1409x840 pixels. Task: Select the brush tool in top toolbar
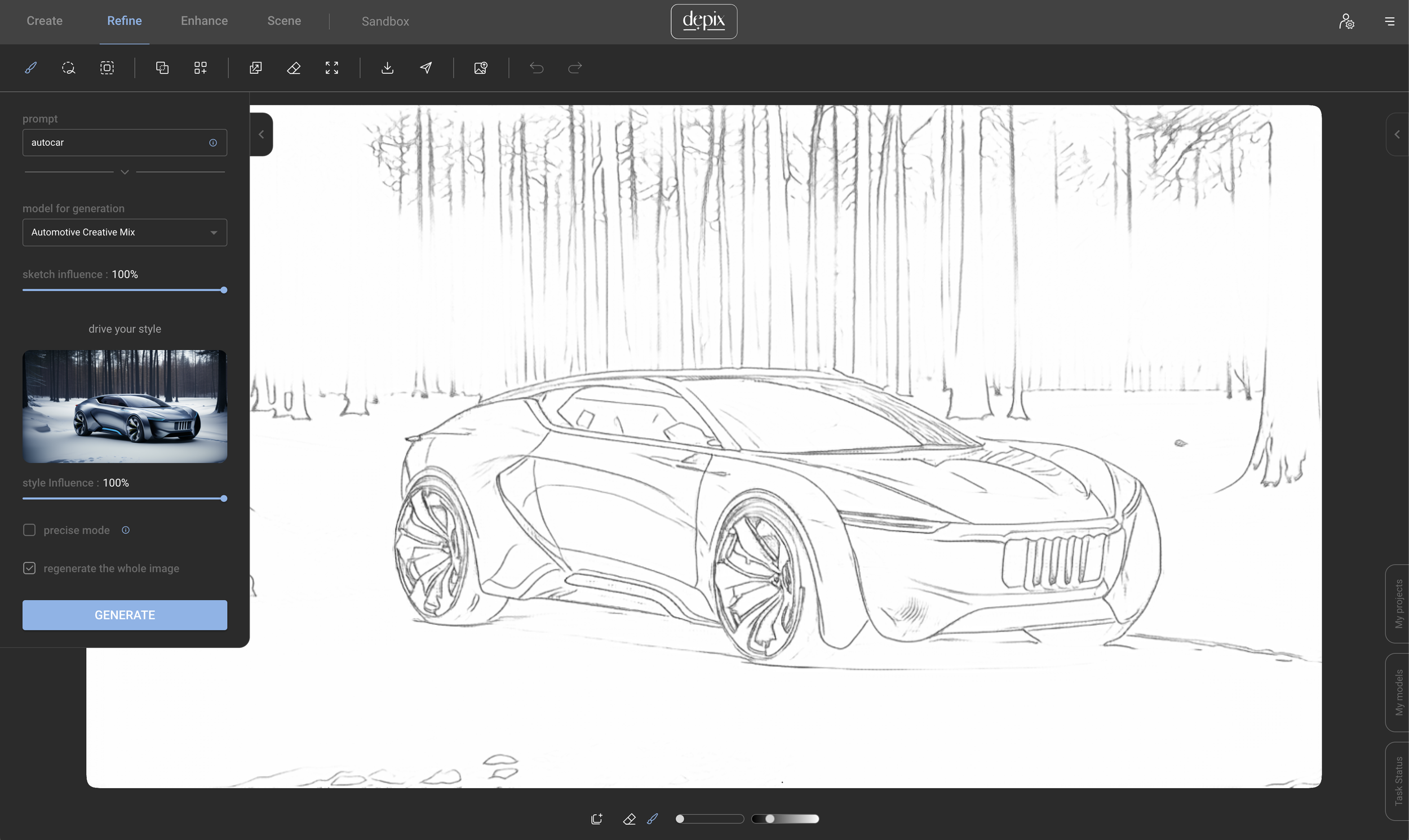30,68
